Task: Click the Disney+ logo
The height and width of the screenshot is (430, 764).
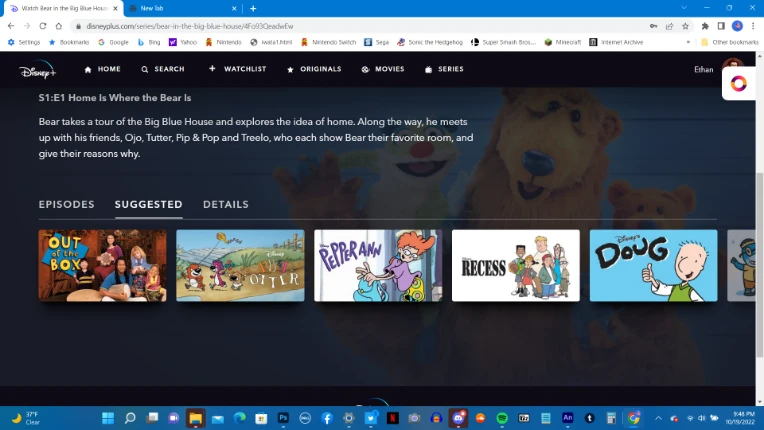Action: (x=38, y=70)
